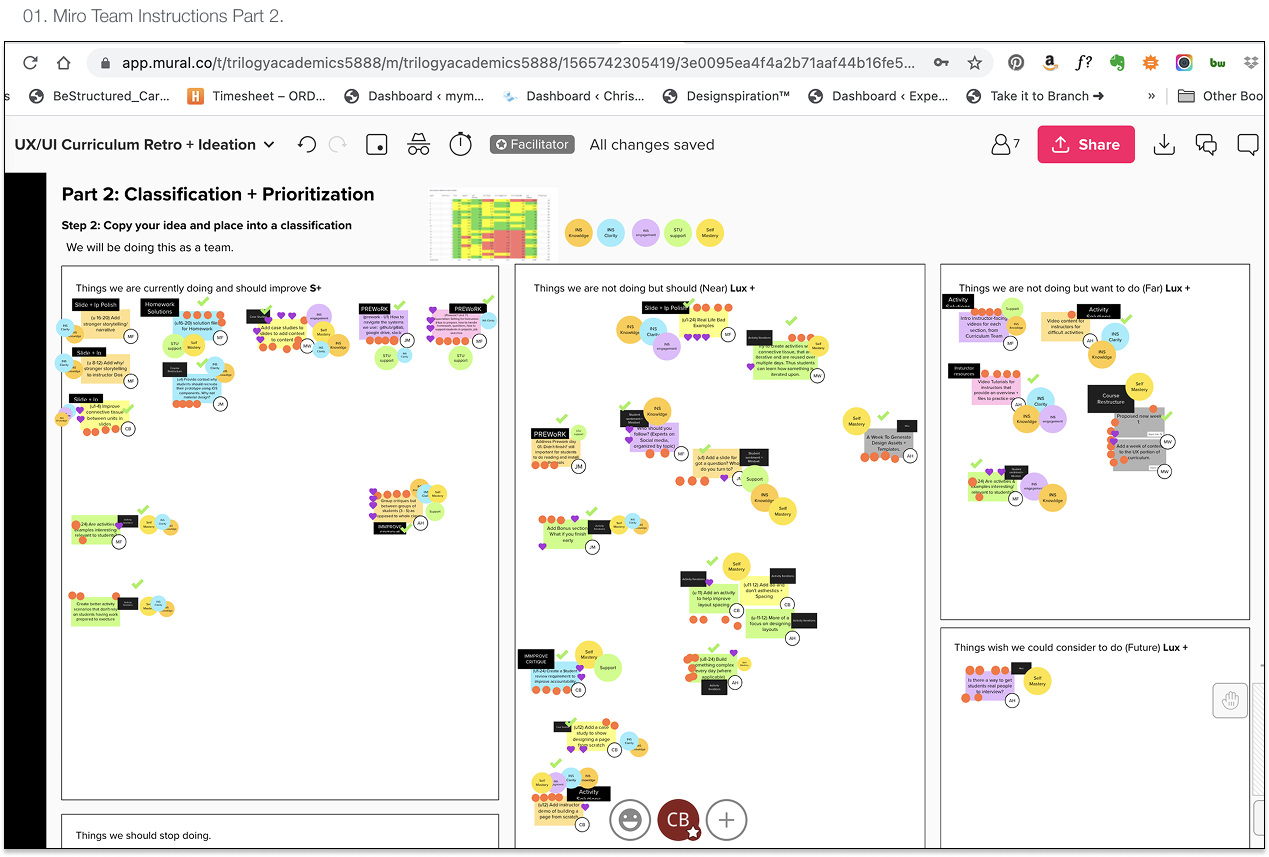Open the ColorZilla circular extension icon
The image size is (1269, 857).
click(1184, 63)
